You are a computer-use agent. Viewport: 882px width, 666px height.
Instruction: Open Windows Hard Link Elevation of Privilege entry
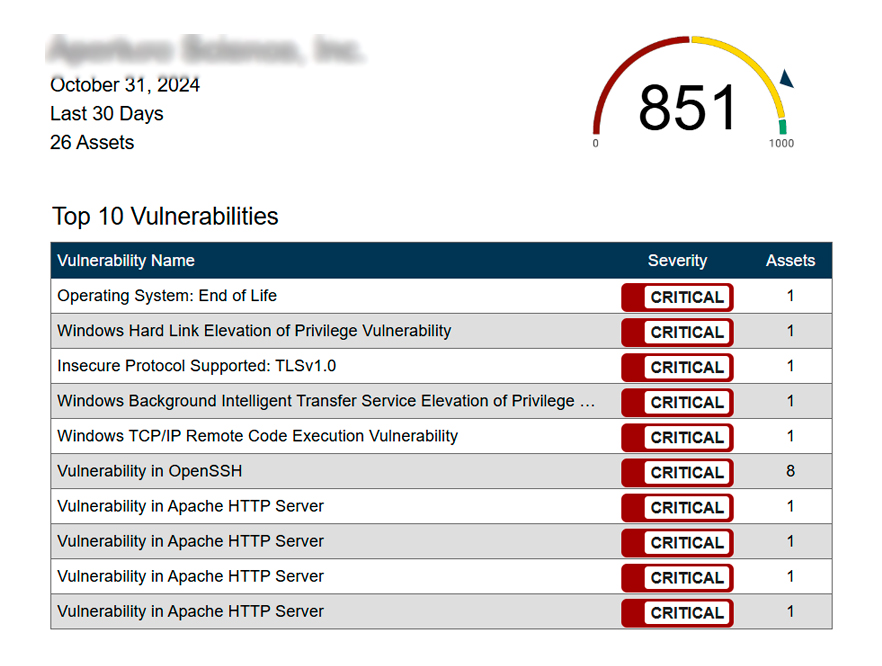[x=254, y=331]
